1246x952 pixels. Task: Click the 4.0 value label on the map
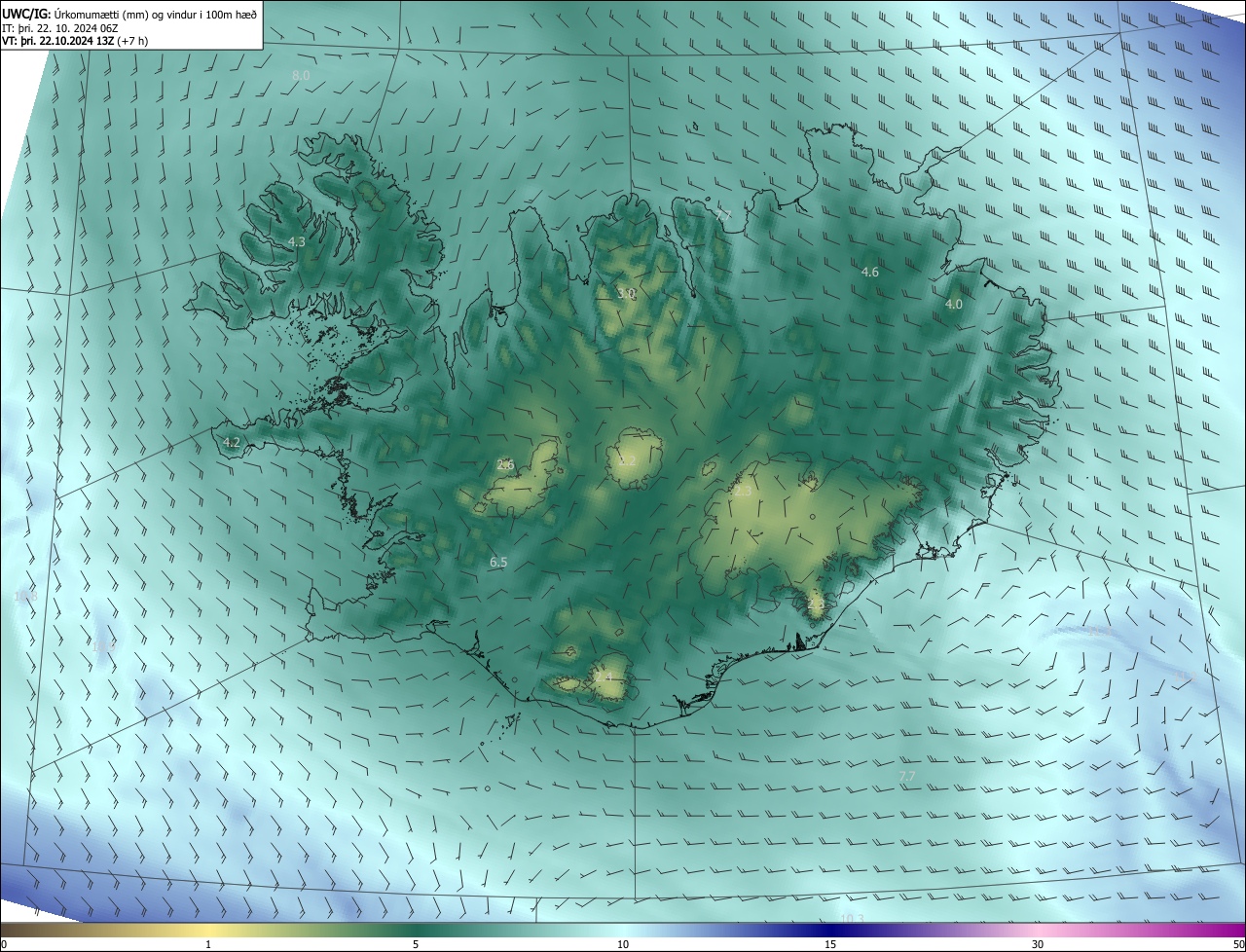(x=954, y=305)
